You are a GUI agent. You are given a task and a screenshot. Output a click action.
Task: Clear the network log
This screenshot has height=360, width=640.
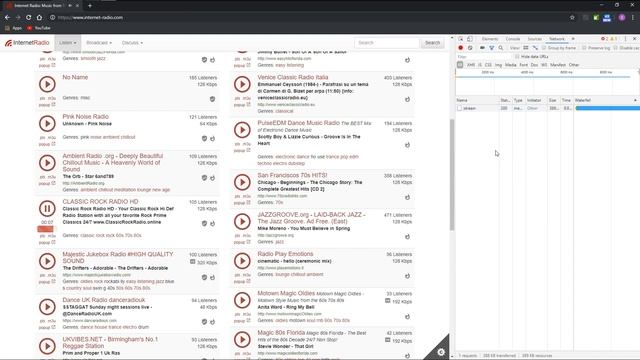click(470, 48)
